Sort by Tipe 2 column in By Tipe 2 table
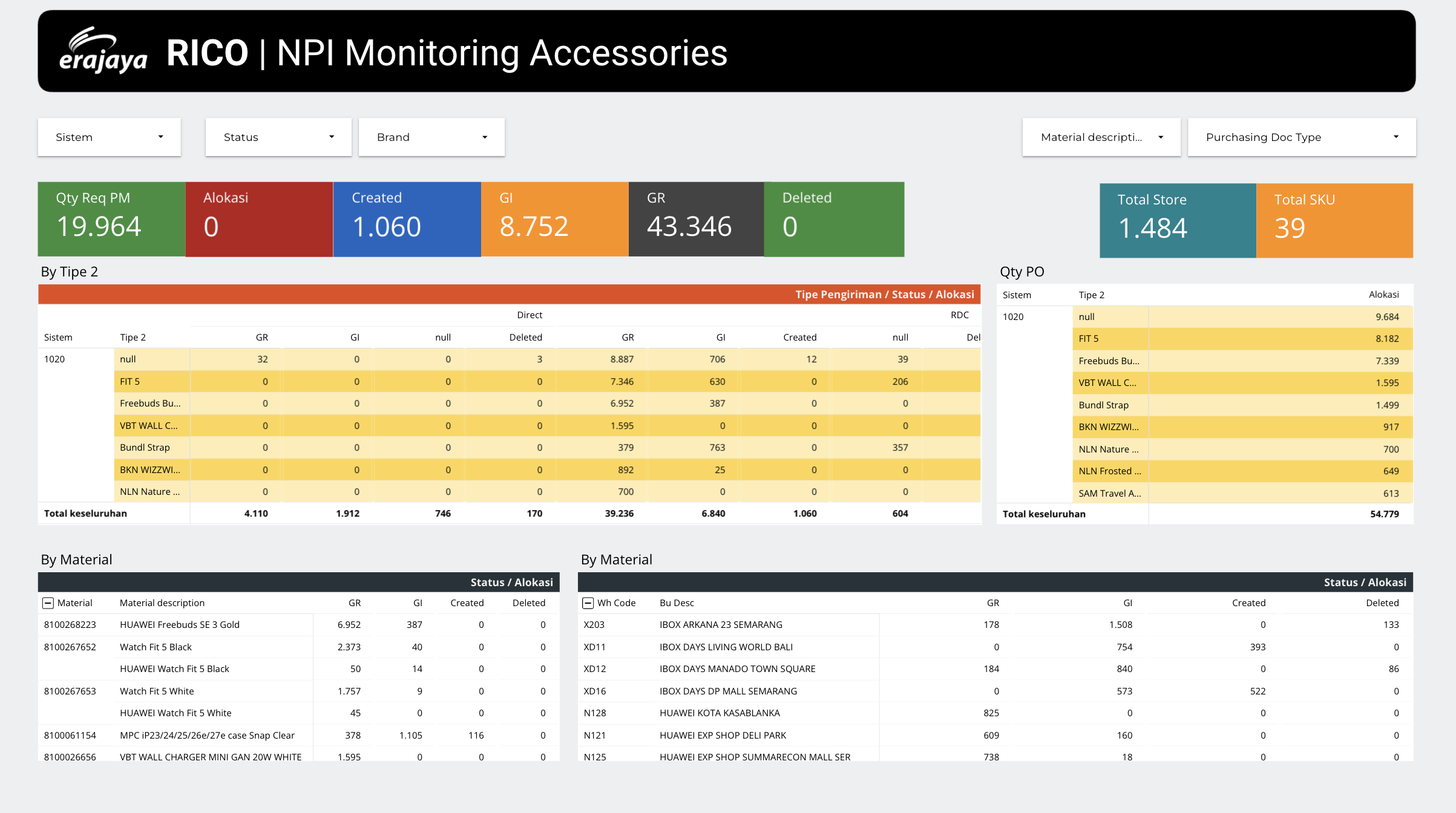 point(133,338)
